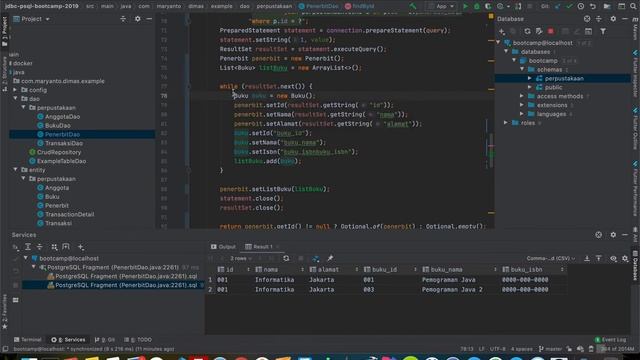
Task: Hide the Database panel with the minimize dash
Action: (625, 19)
